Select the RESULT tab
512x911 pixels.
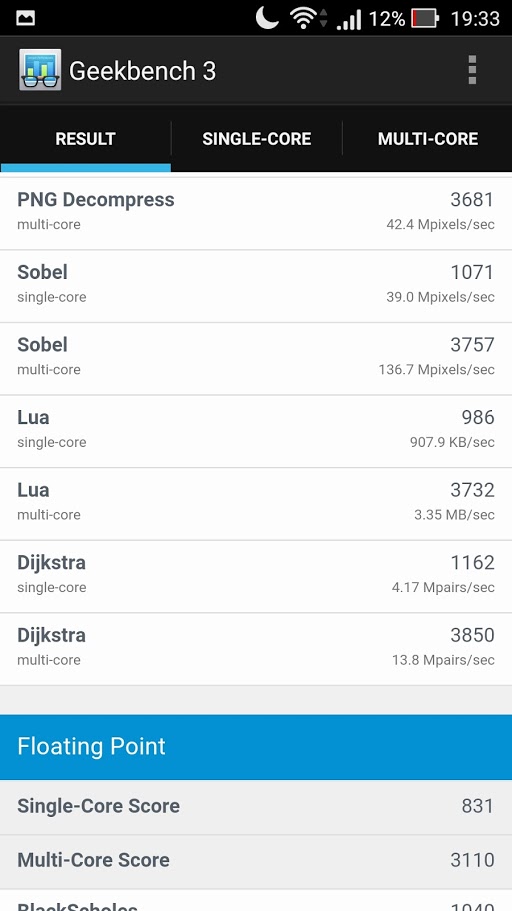[85, 139]
